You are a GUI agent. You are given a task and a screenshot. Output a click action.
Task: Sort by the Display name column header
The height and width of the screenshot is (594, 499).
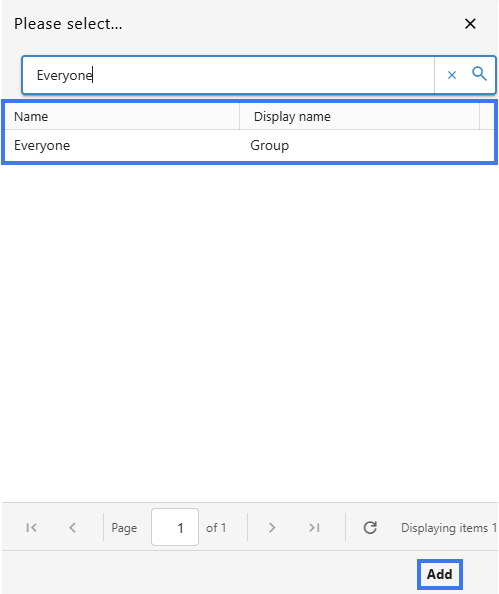coord(359,117)
